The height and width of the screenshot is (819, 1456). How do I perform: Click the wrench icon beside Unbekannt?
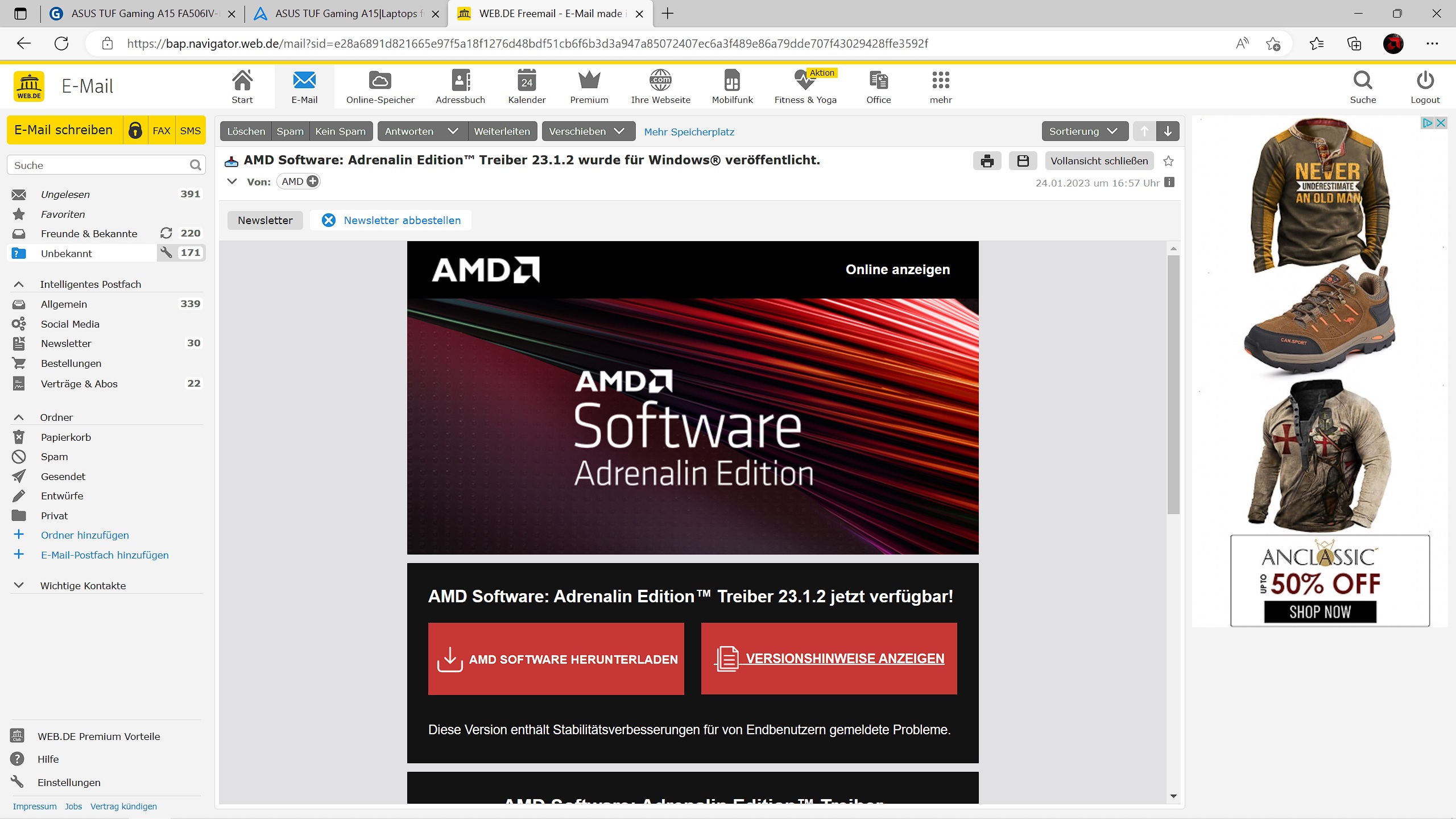point(166,253)
